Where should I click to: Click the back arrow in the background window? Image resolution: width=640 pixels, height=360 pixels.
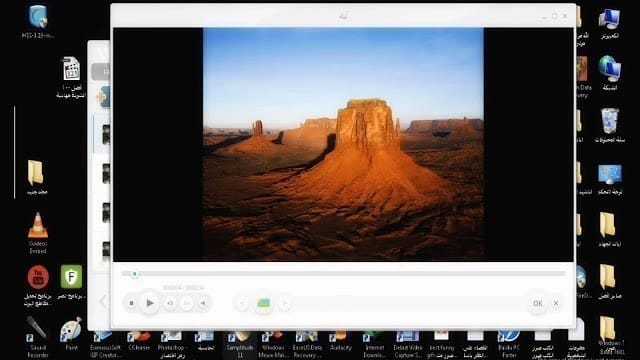102,302
